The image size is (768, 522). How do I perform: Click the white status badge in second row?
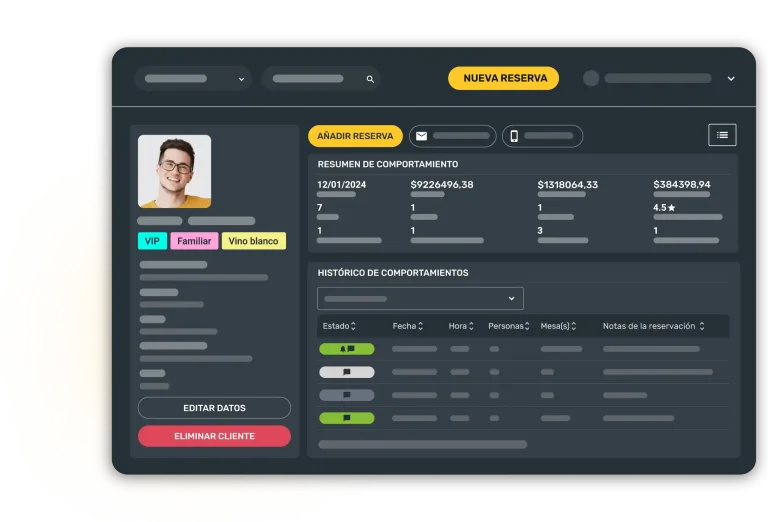(346, 372)
